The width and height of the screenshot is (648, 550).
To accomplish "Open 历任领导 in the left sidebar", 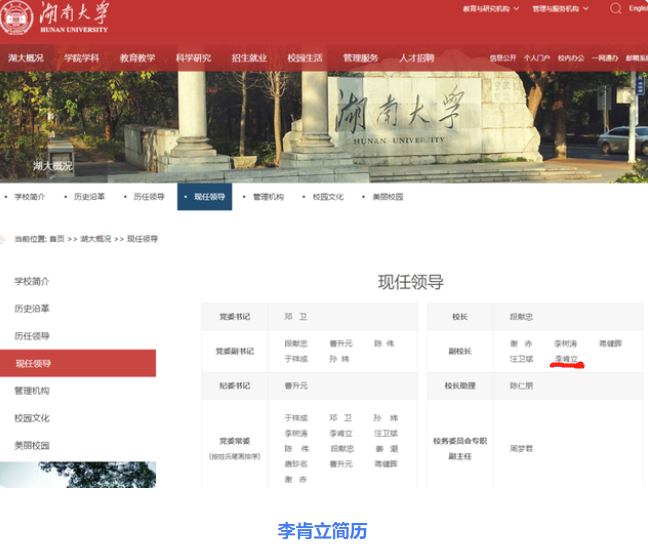I will 32,336.
